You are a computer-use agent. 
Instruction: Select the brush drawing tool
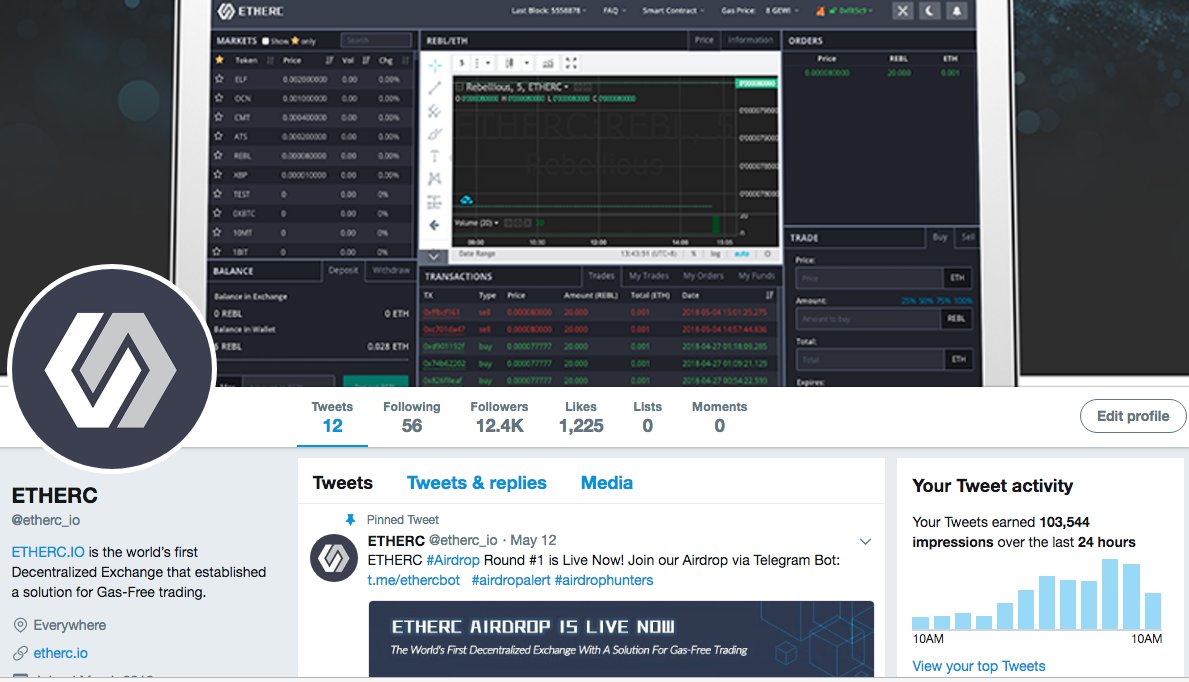[x=435, y=134]
